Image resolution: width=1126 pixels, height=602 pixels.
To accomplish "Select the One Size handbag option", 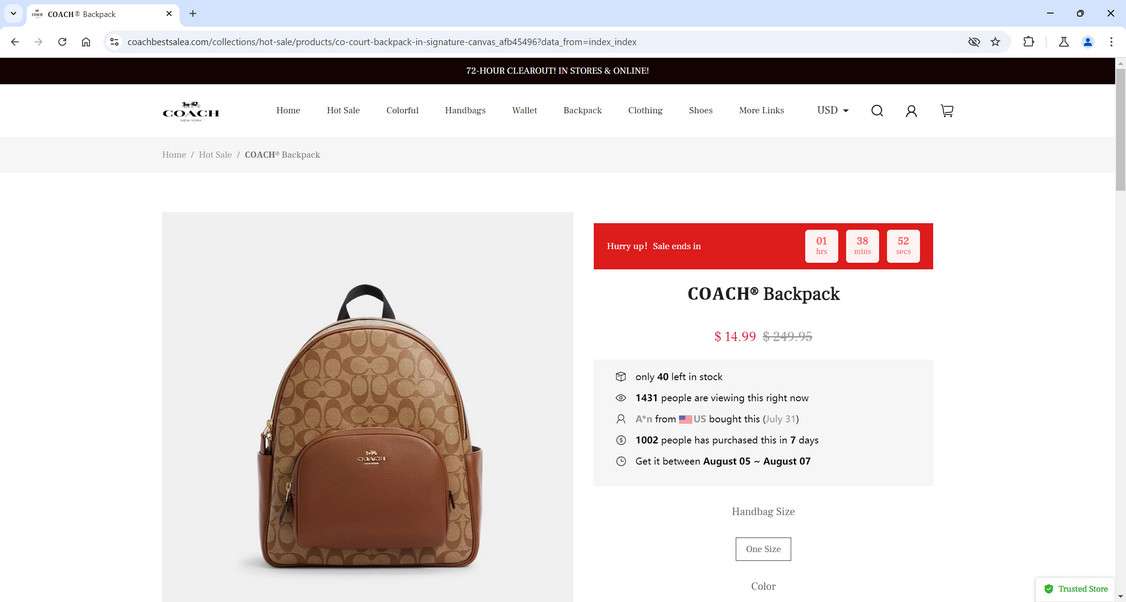I will [763, 549].
